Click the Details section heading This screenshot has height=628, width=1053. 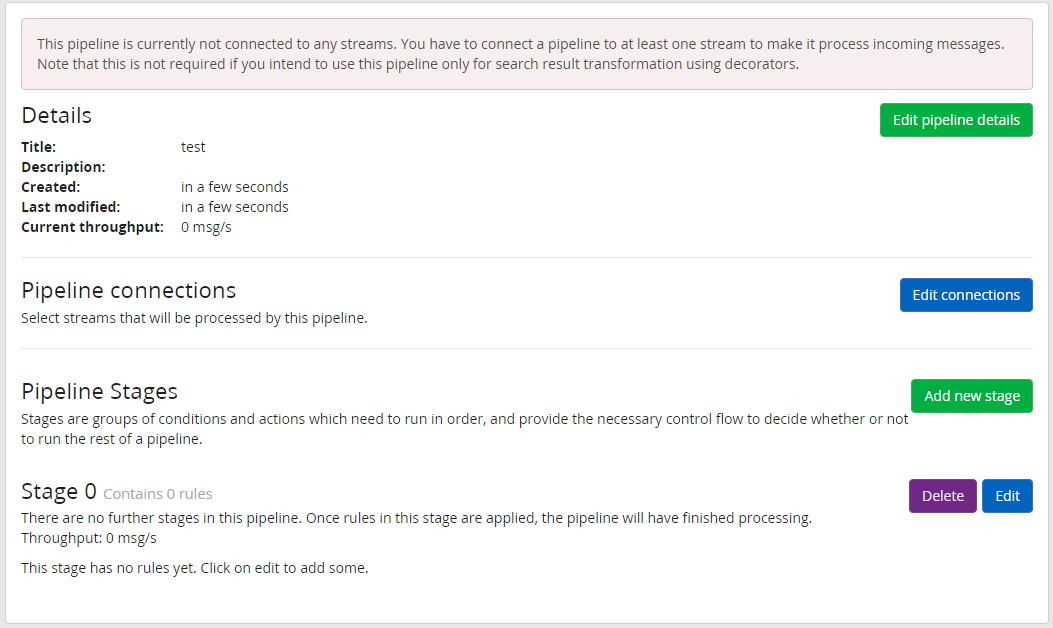[57, 115]
